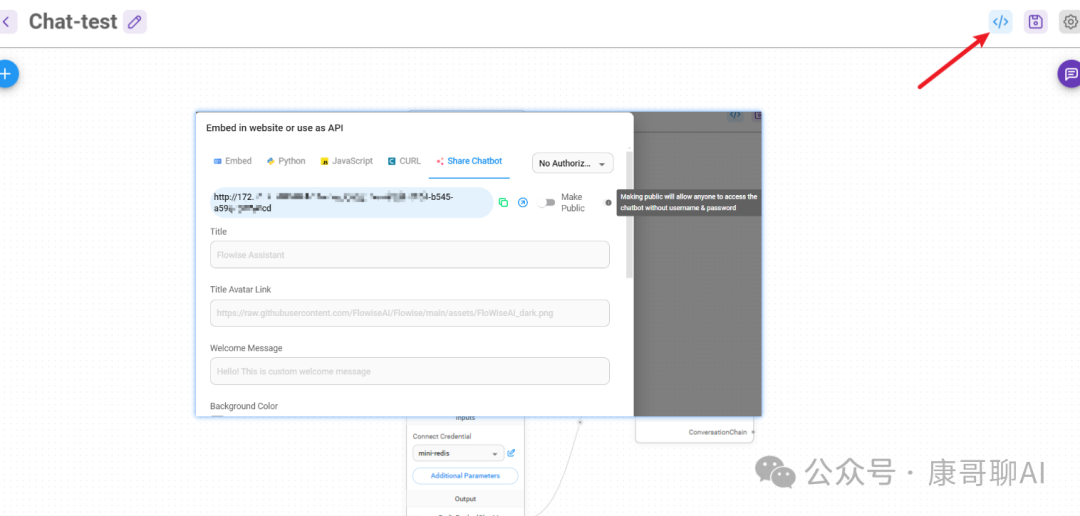
Task: Click the Make Public info icon
Action: click(608, 203)
